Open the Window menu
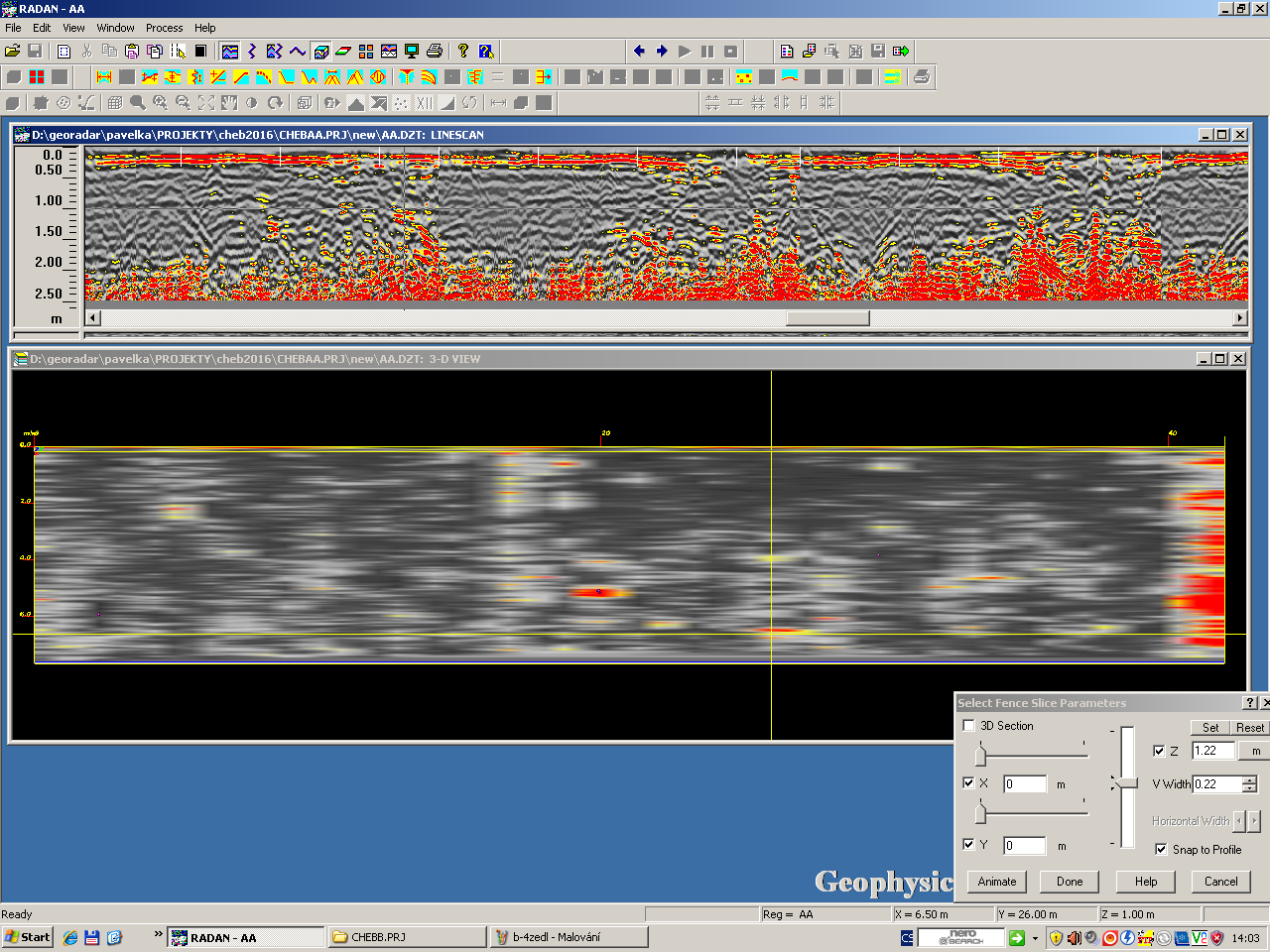Screen dimensions: 1270x952 click(115, 28)
